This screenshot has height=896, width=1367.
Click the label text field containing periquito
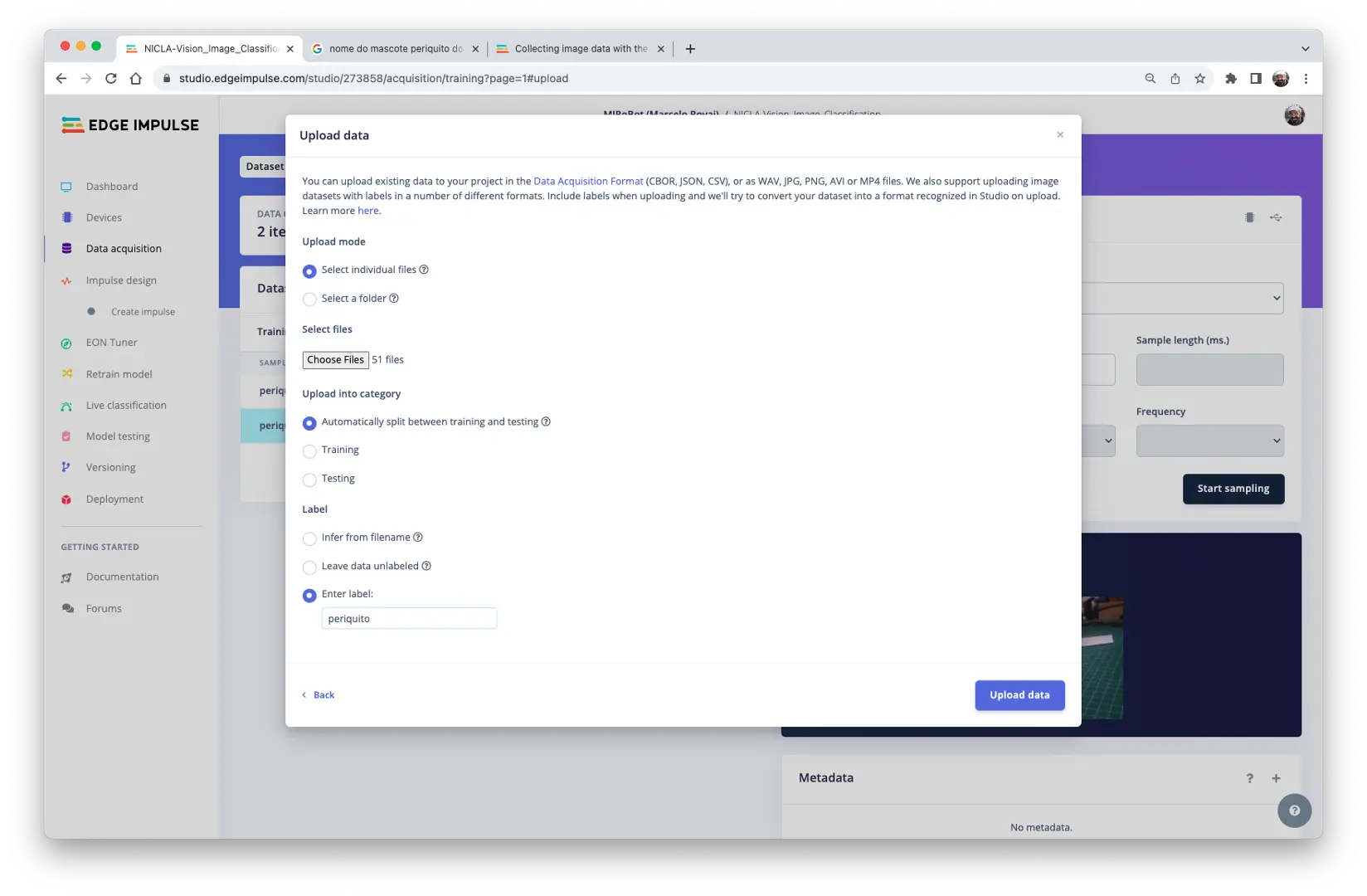point(409,619)
